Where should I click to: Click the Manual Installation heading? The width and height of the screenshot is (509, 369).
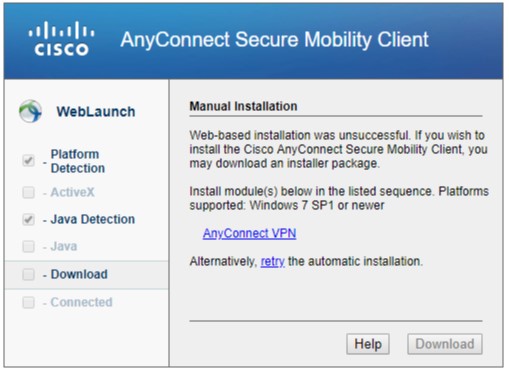(x=243, y=106)
